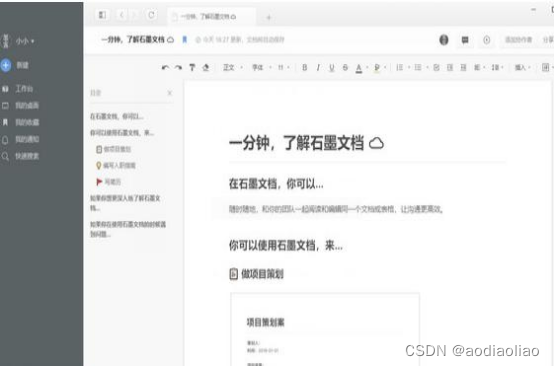Toggle strikethrough formatting
554x366 pixels.
[x=345, y=67]
